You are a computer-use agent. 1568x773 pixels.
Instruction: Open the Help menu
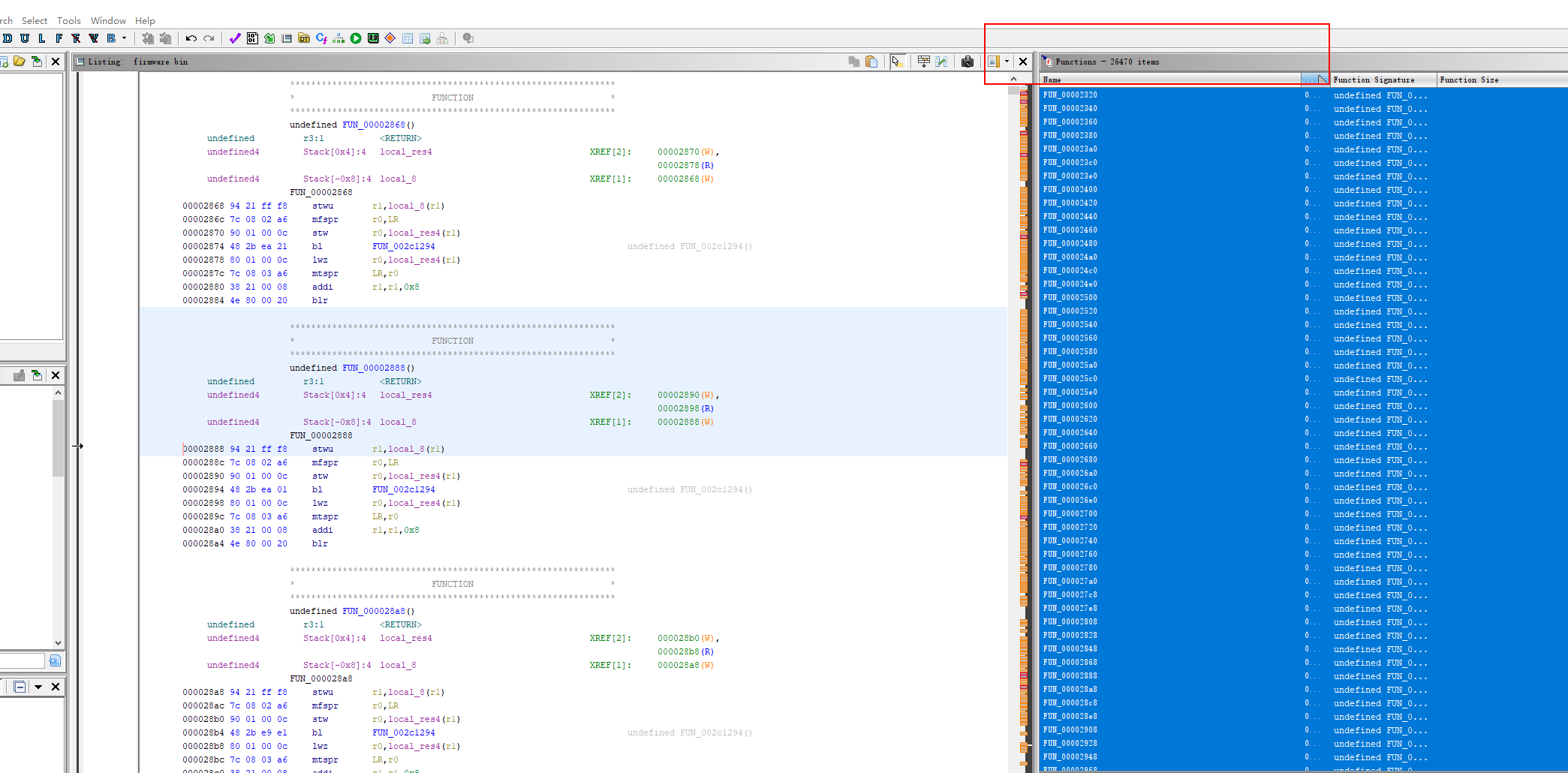click(145, 21)
